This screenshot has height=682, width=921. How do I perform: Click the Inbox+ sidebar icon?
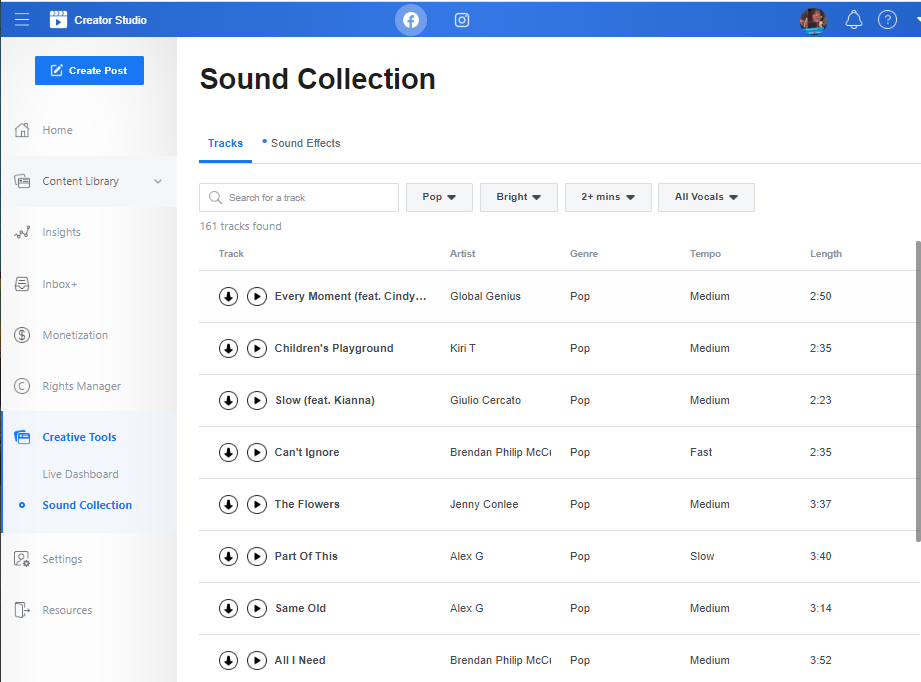[22, 284]
